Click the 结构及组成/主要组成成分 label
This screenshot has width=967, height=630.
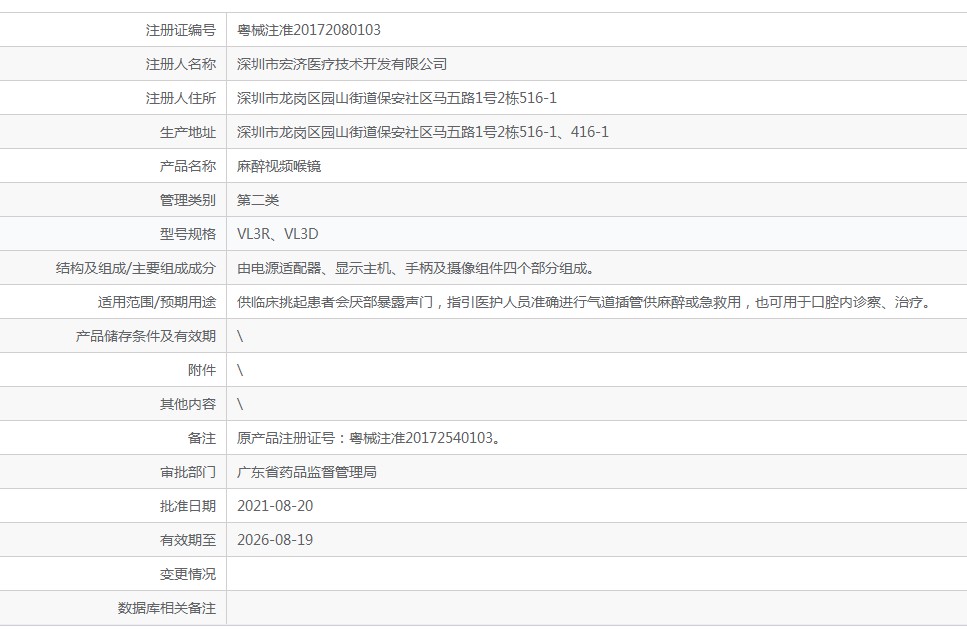pyautogui.click(x=136, y=268)
